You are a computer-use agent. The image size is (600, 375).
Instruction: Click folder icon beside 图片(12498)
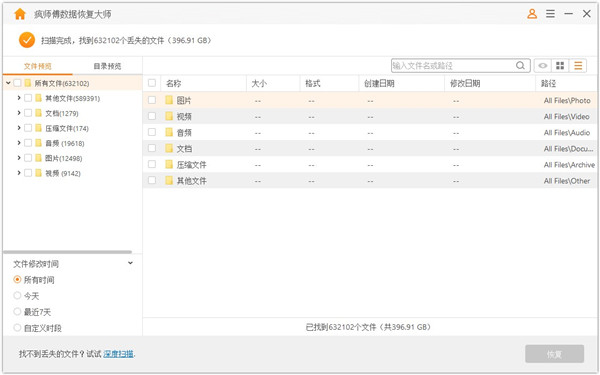click(x=38, y=158)
